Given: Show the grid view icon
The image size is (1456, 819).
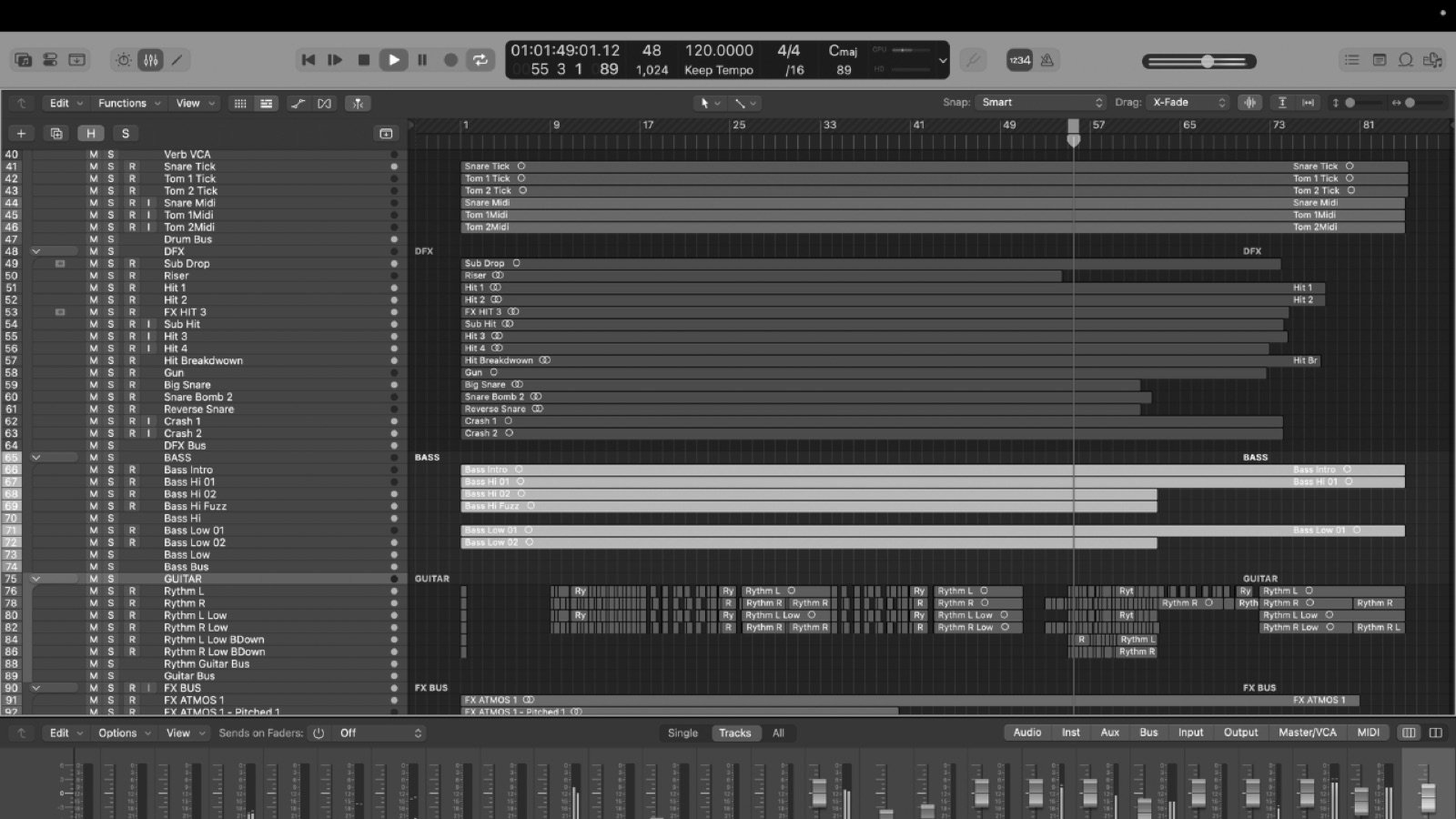Looking at the screenshot, I should [240, 104].
